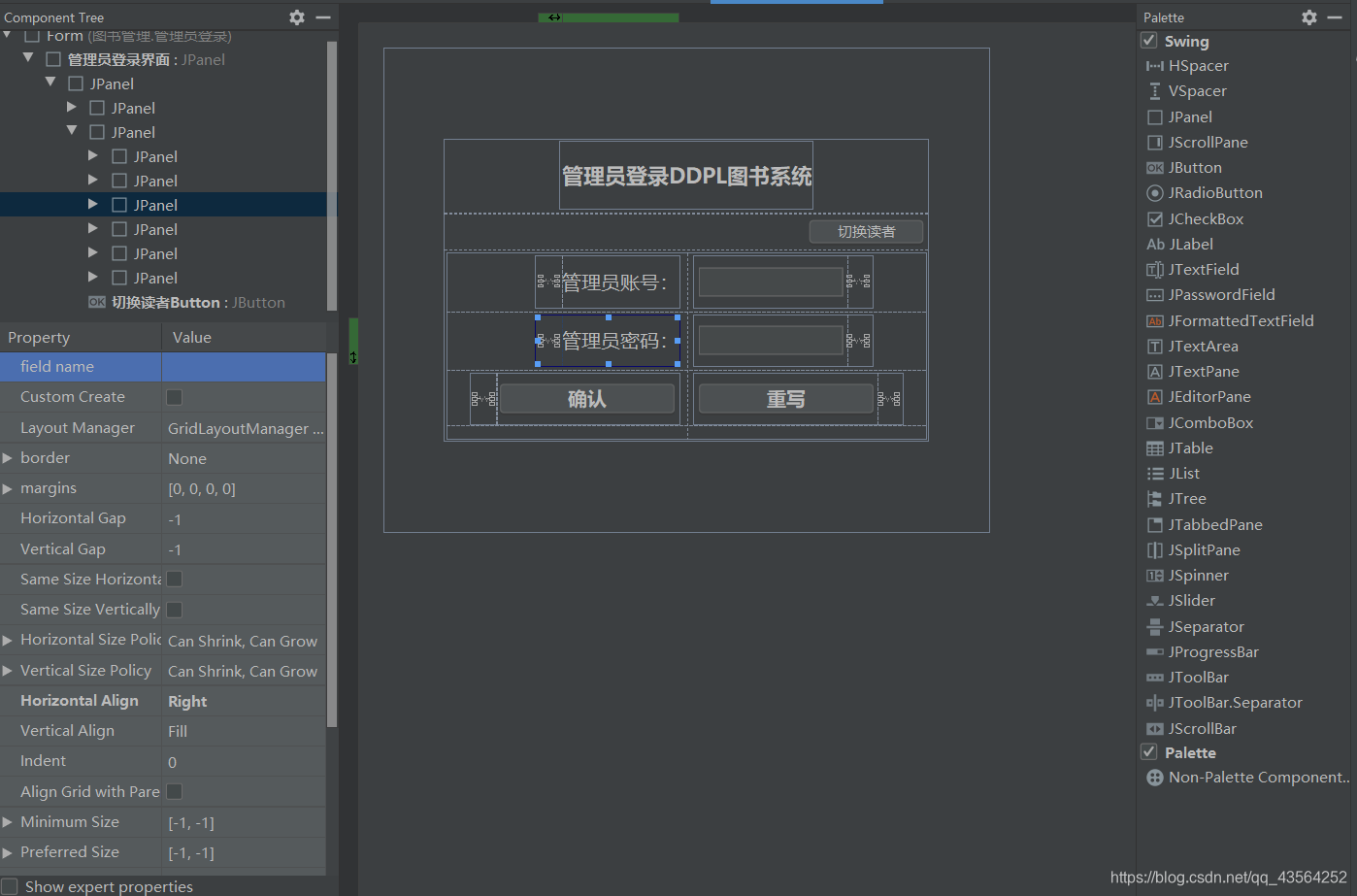Image resolution: width=1357 pixels, height=896 pixels.
Task: Click the 确认 button in the form
Action: [586, 399]
